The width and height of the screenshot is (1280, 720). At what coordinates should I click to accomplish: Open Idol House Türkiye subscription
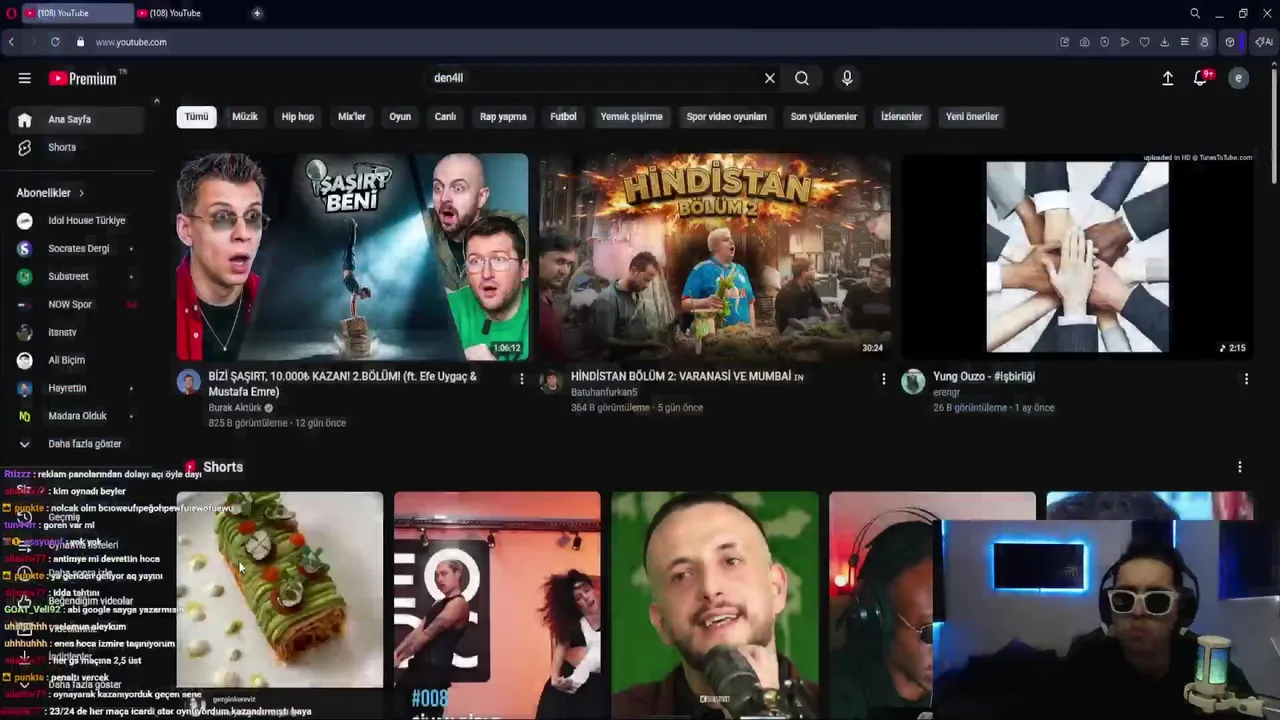[x=78, y=221]
